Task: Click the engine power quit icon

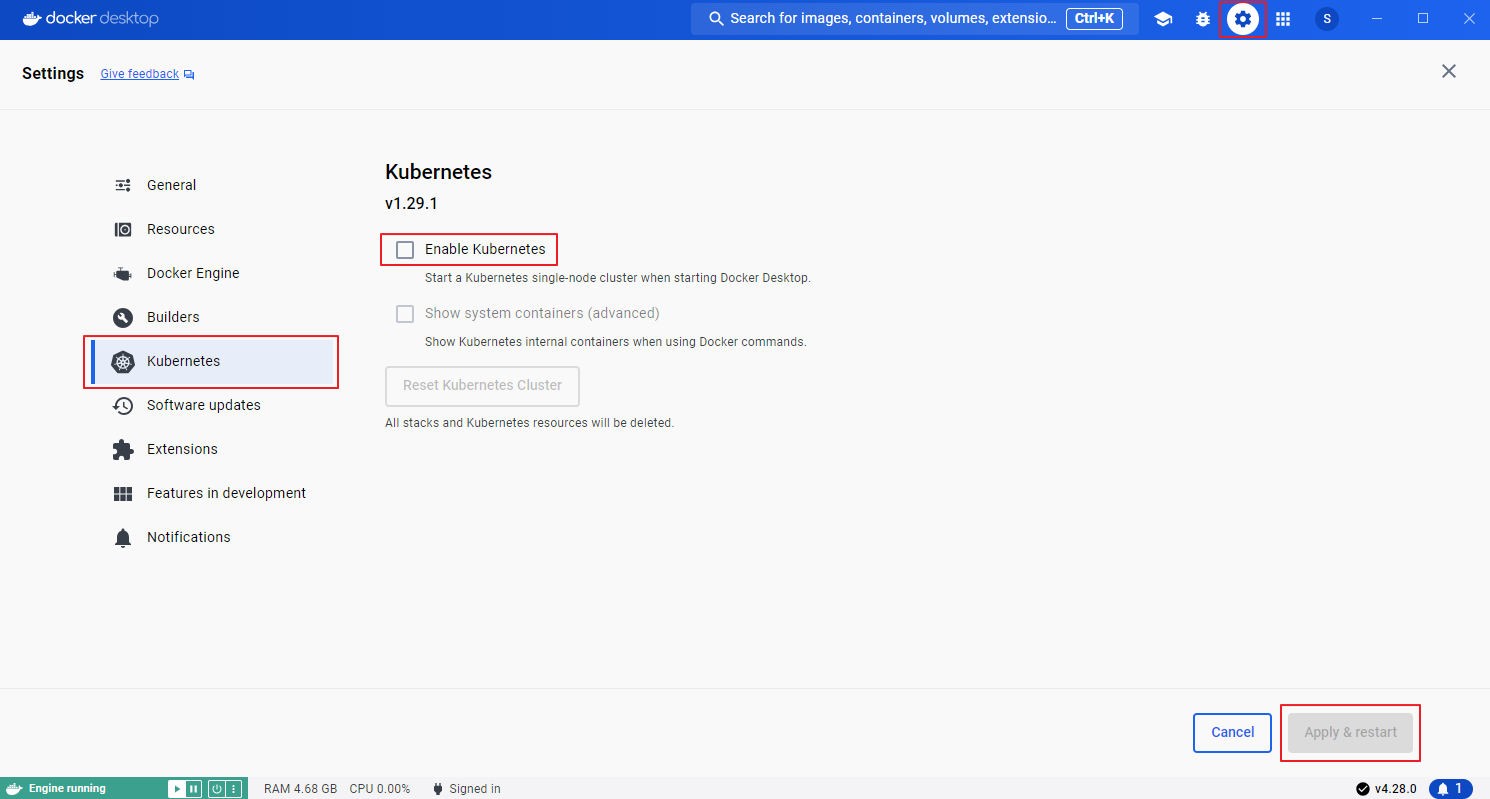Action: [217, 789]
